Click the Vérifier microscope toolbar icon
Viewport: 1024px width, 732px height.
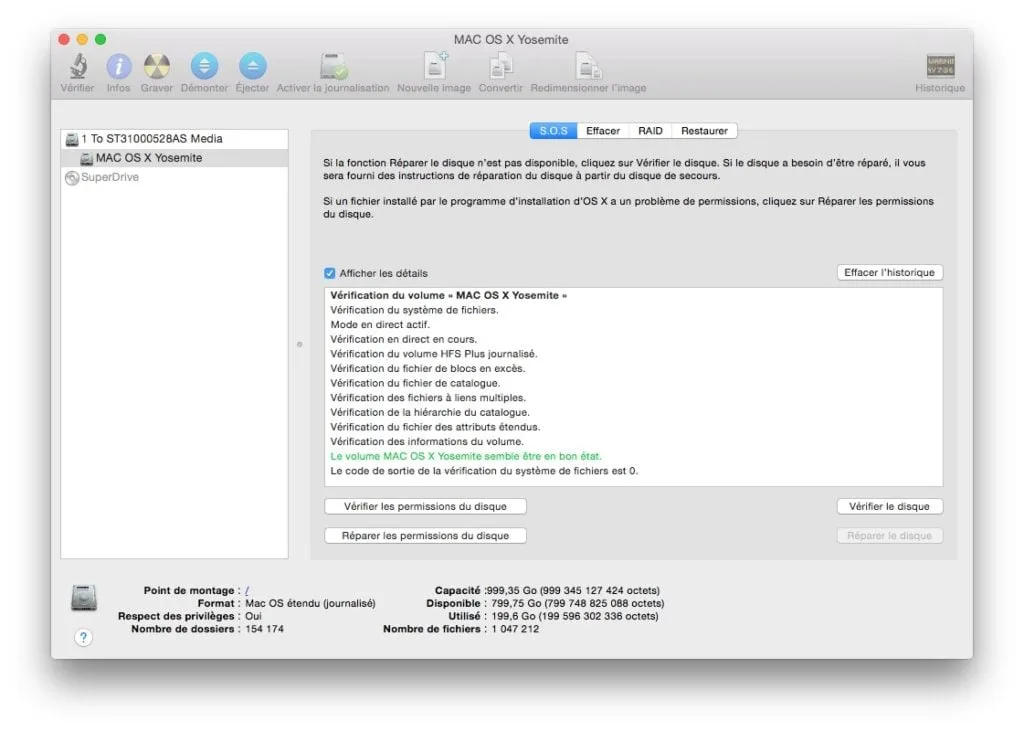tap(78, 66)
